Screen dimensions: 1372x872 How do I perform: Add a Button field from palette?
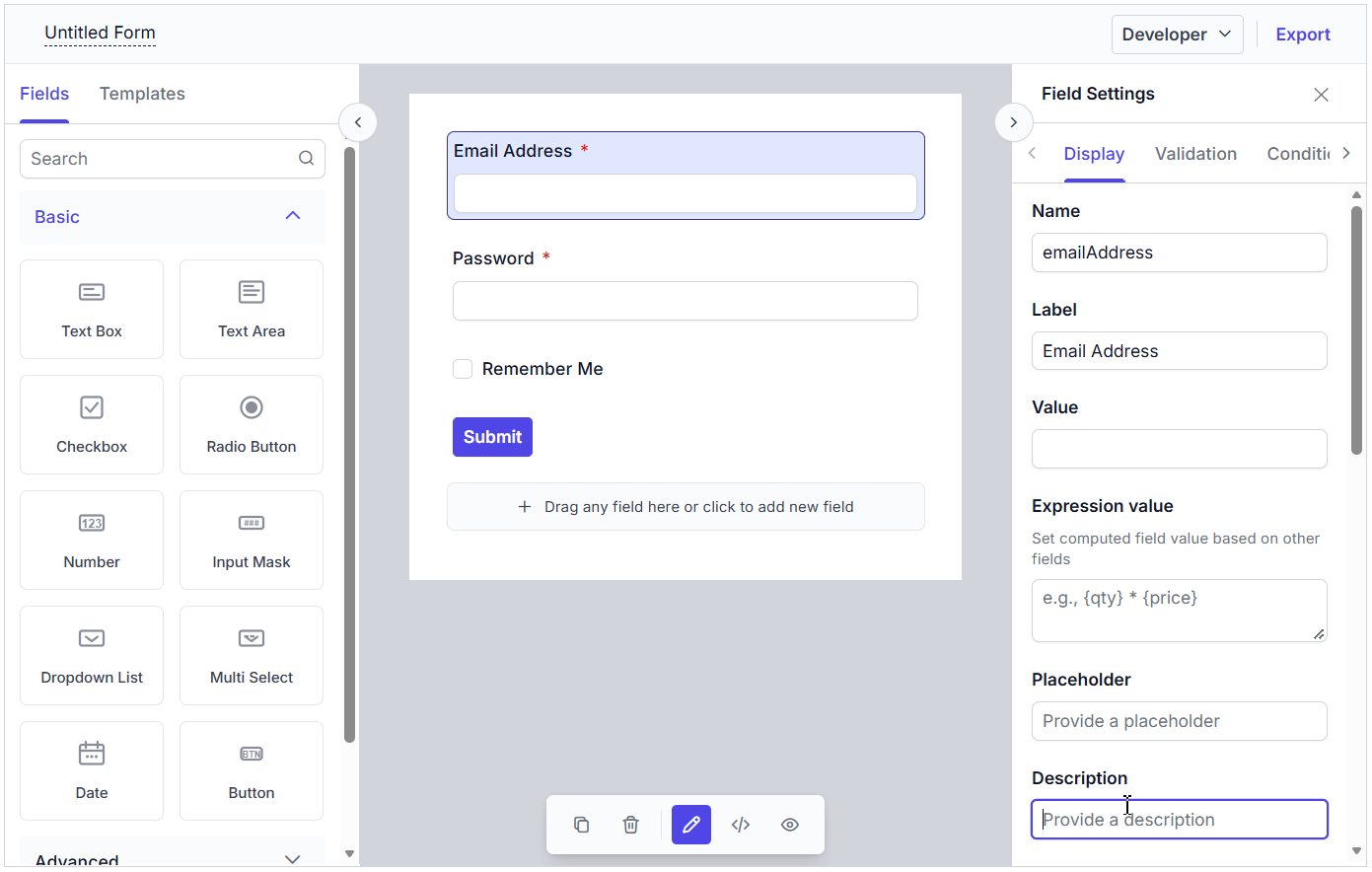(252, 770)
